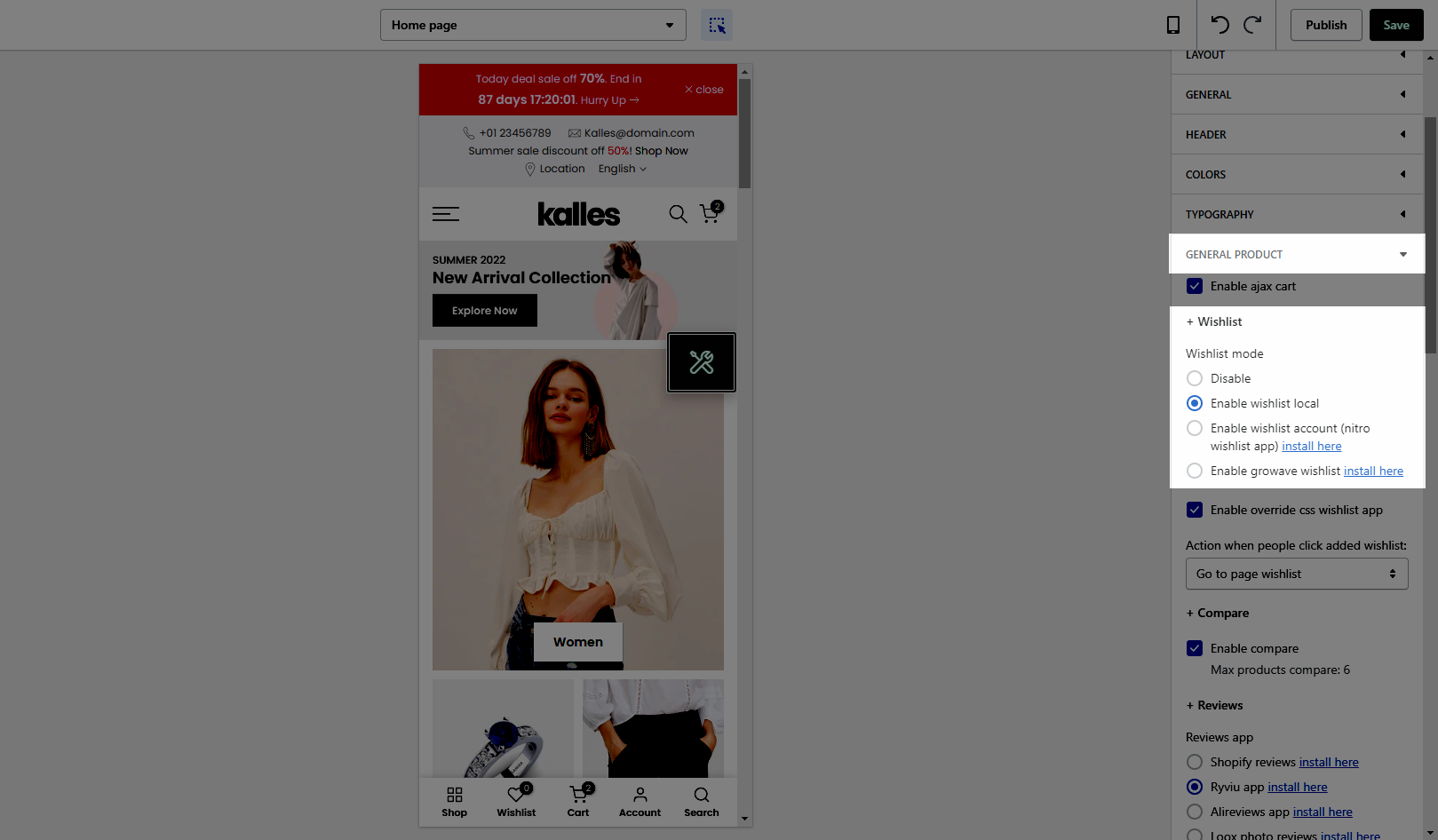Open English language dropdown in preview

(623, 169)
